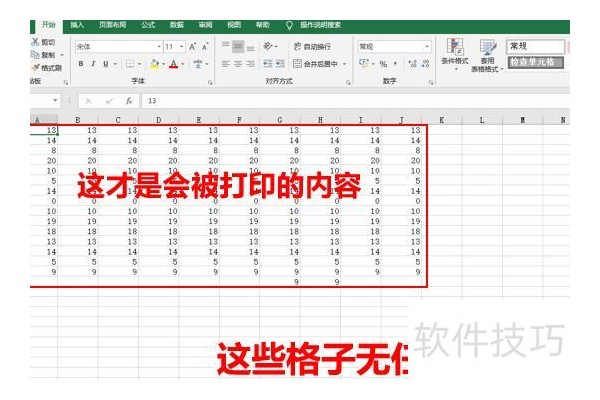Click the text orientation icon
The height and width of the screenshot is (400, 600).
268,46
